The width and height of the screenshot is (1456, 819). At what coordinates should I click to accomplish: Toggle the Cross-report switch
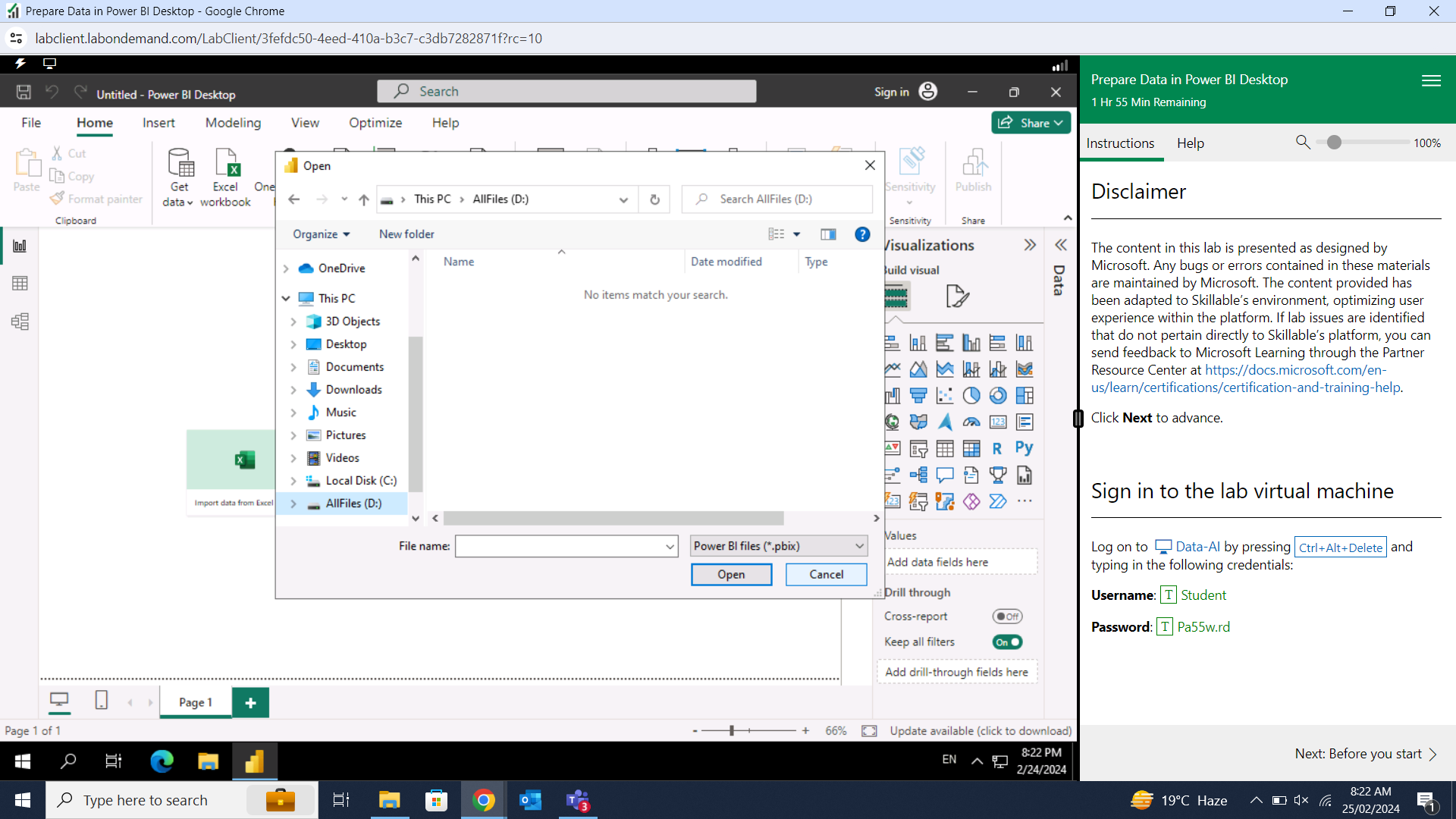click(1008, 617)
